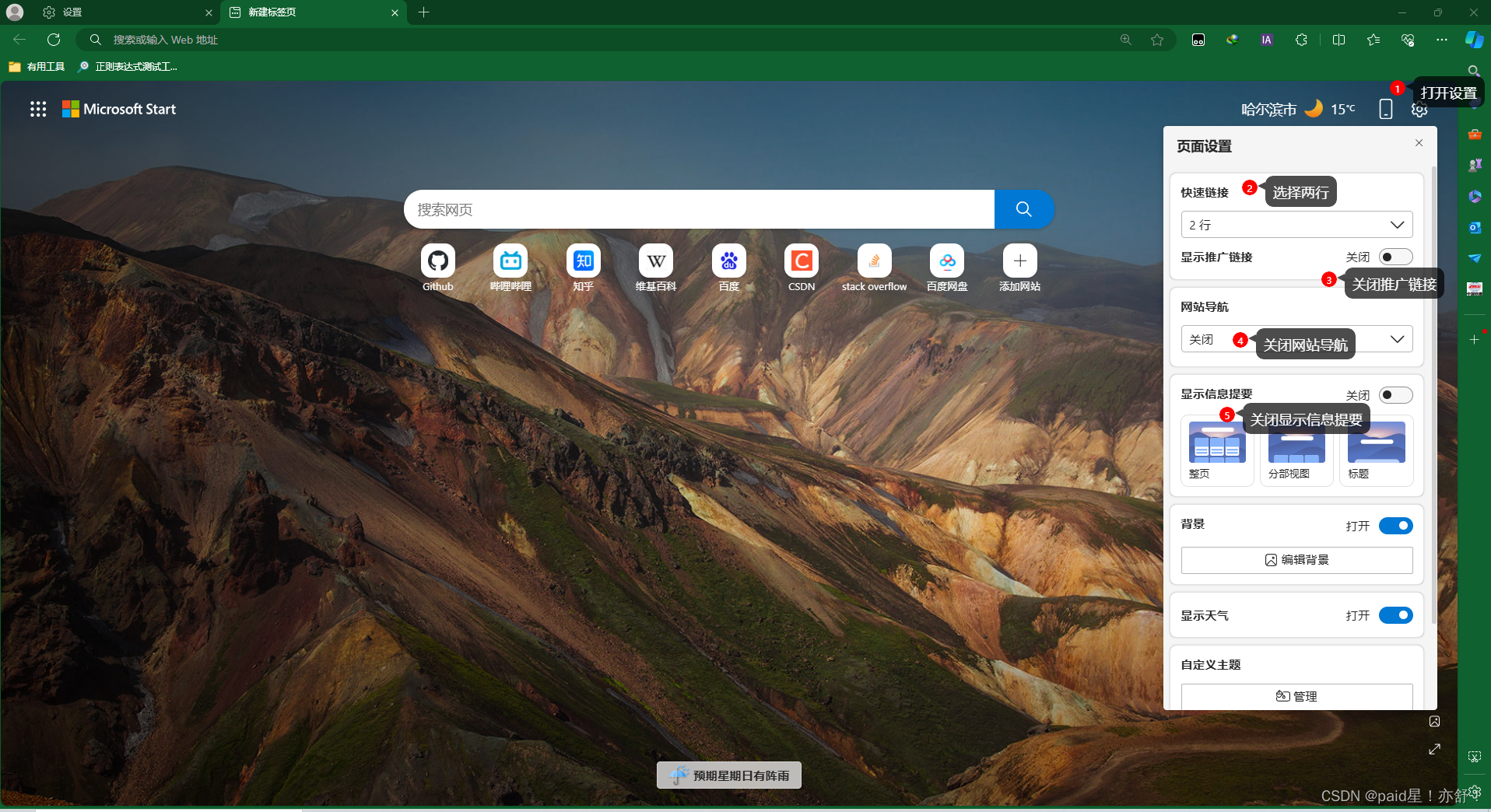Click the 管理 theme button

pos(1296,696)
